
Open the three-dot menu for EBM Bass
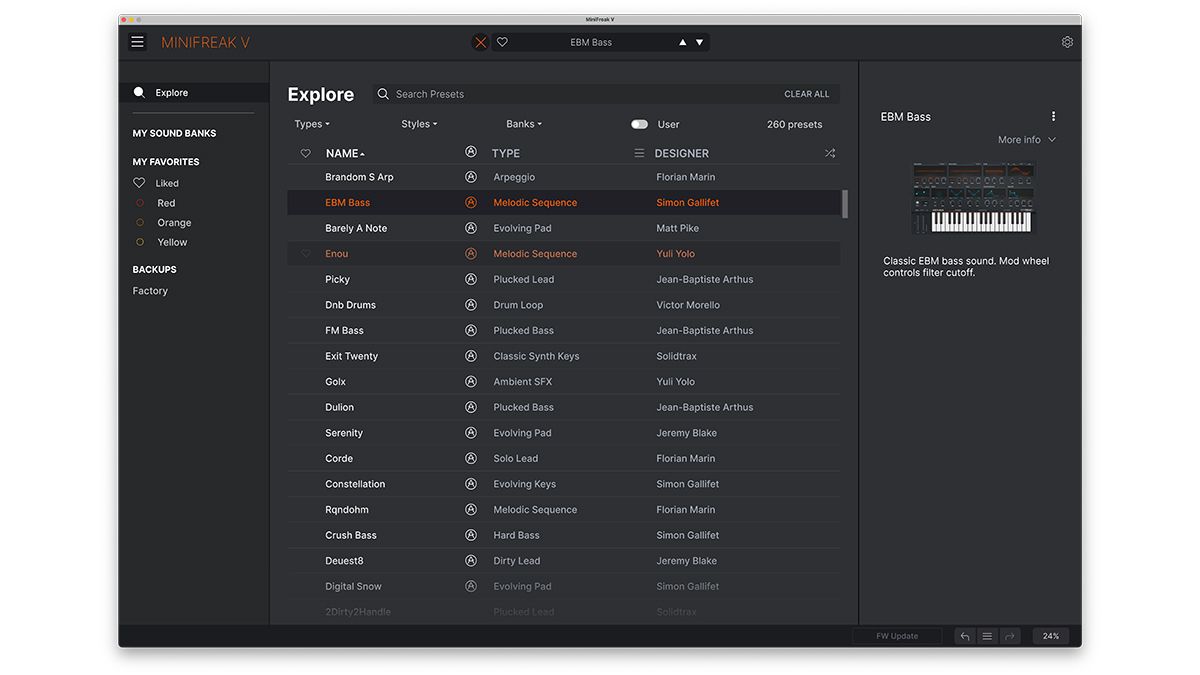[1053, 116]
